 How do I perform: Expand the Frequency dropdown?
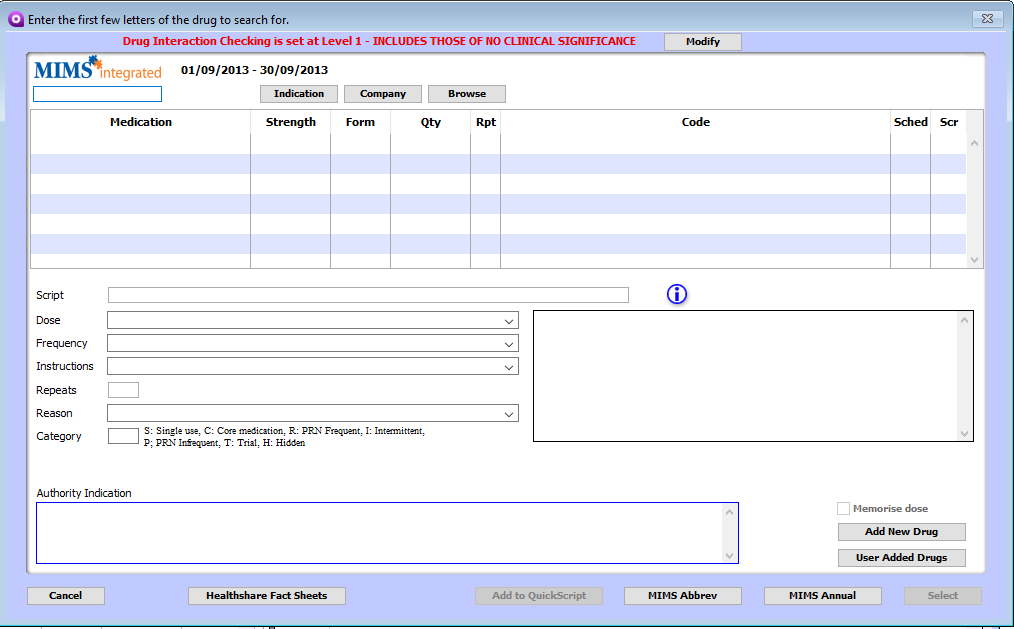(x=511, y=343)
